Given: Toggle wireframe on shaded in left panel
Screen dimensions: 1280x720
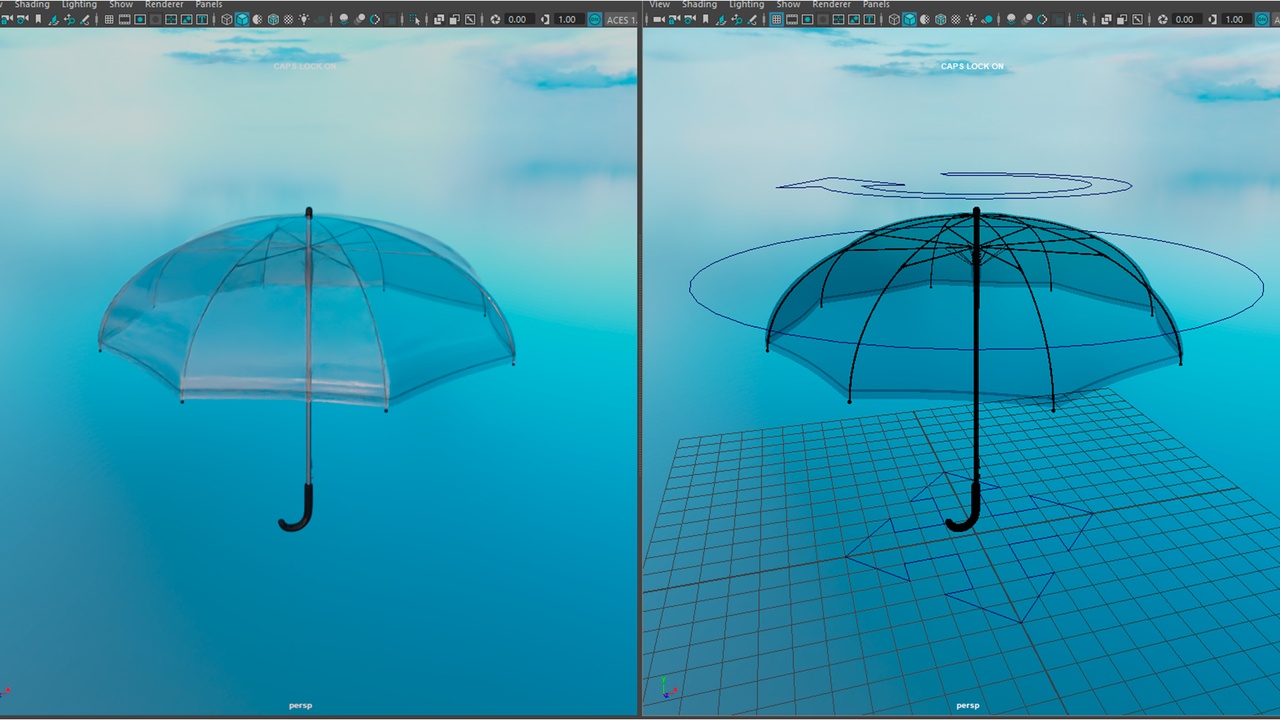Looking at the screenshot, I should tap(272, 19).
